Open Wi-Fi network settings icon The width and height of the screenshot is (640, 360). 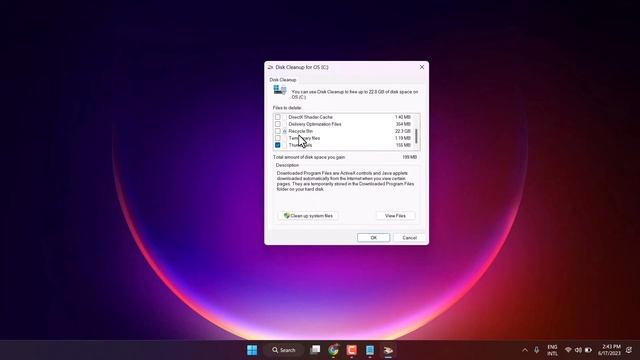(568, 350)
